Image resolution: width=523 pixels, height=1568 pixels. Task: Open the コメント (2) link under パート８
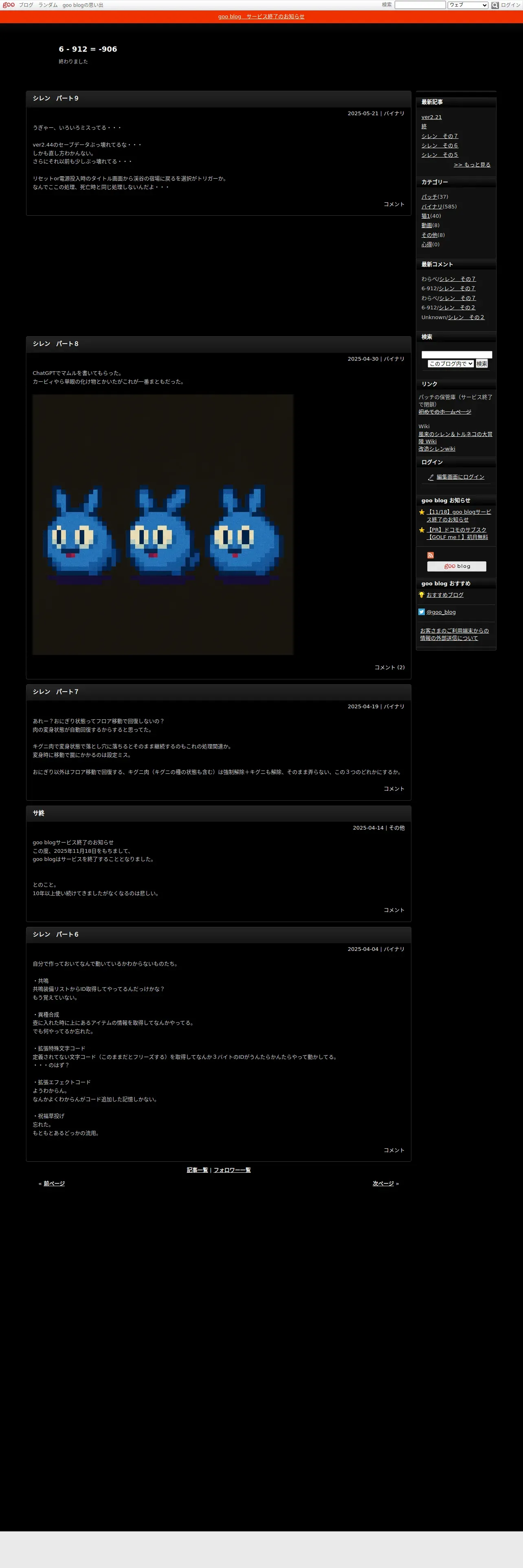click(389, 667)
